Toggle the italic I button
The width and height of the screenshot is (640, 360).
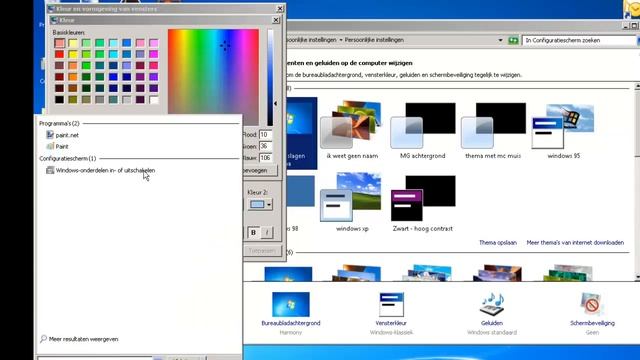[x=267, y=232]
